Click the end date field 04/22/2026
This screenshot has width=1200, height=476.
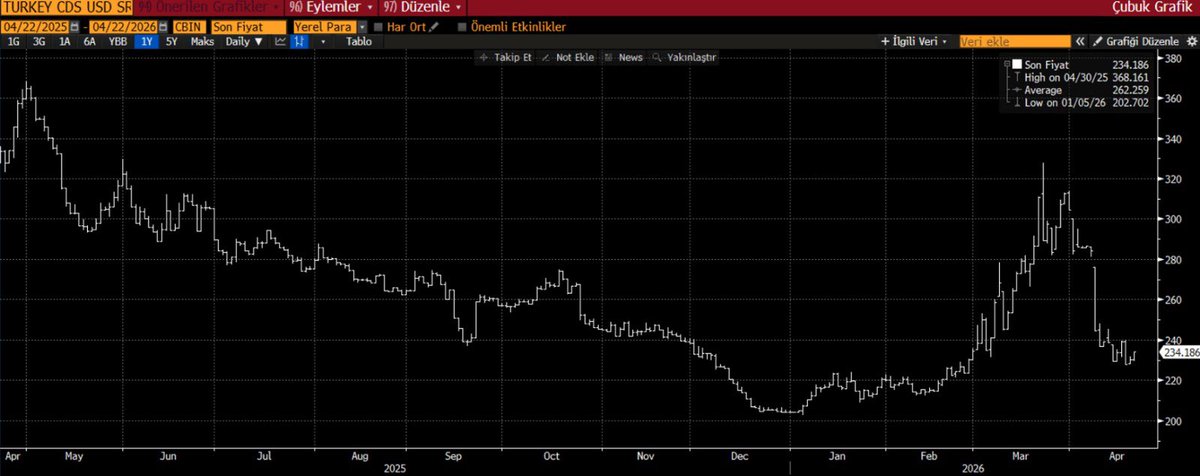[123, 27]
